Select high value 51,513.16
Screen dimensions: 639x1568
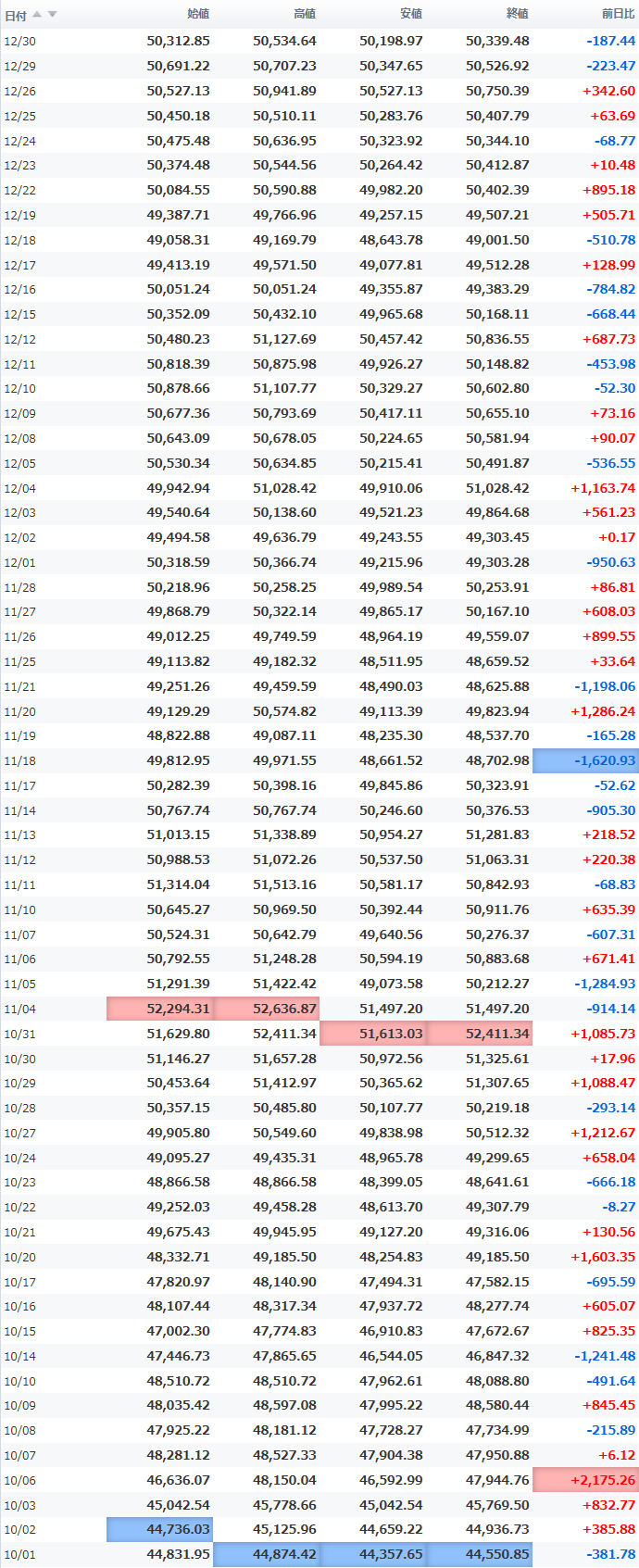(284, 884)
